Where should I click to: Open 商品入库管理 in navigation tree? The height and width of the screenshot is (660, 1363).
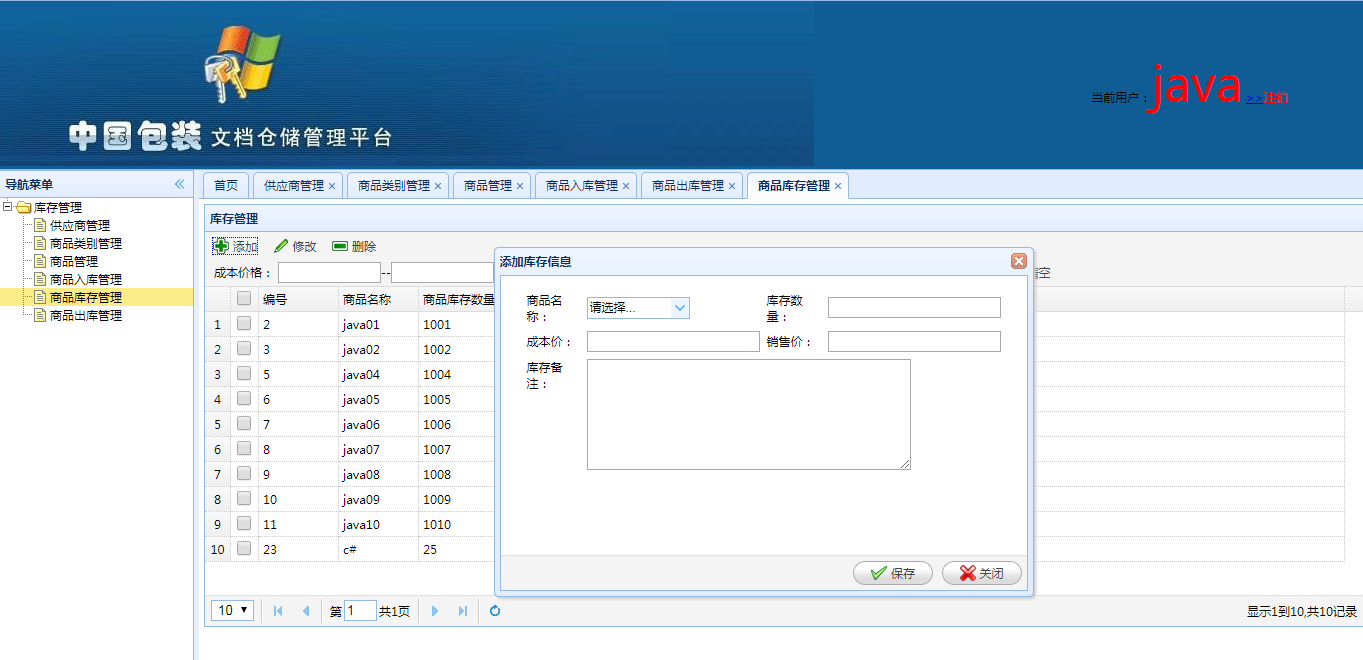tap(86, 280)
